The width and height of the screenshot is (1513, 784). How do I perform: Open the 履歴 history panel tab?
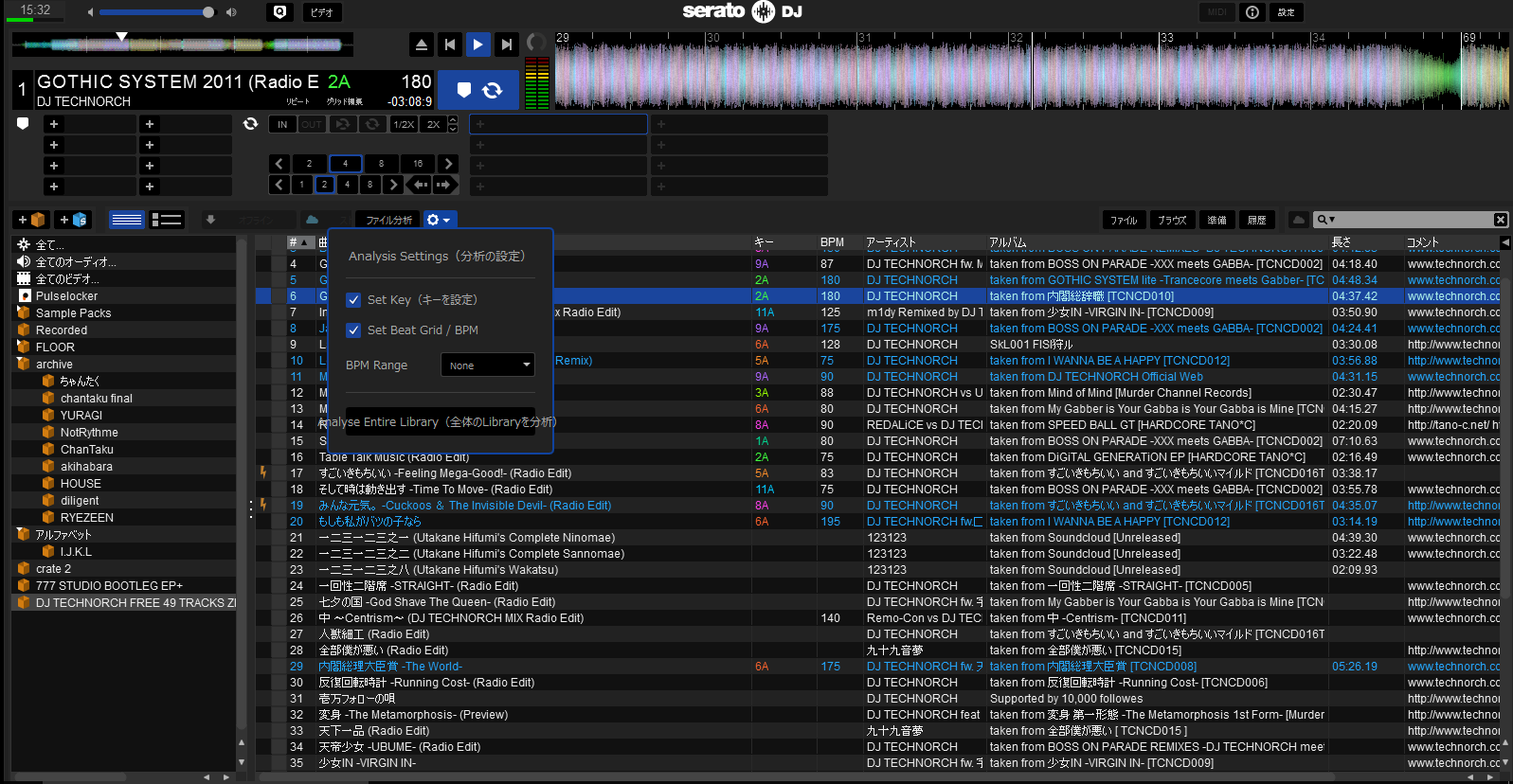1257,220
